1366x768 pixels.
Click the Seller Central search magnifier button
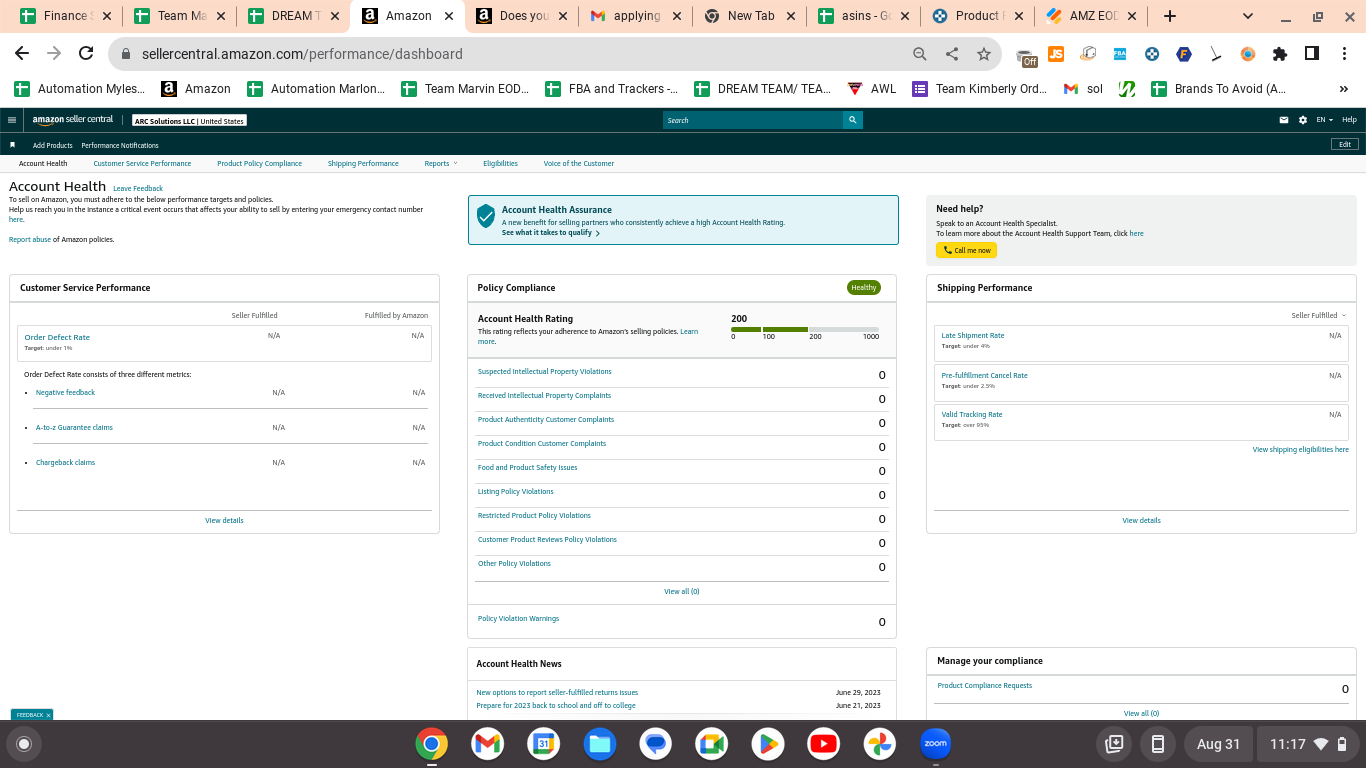pyautogui.click(x=853, y=120)
